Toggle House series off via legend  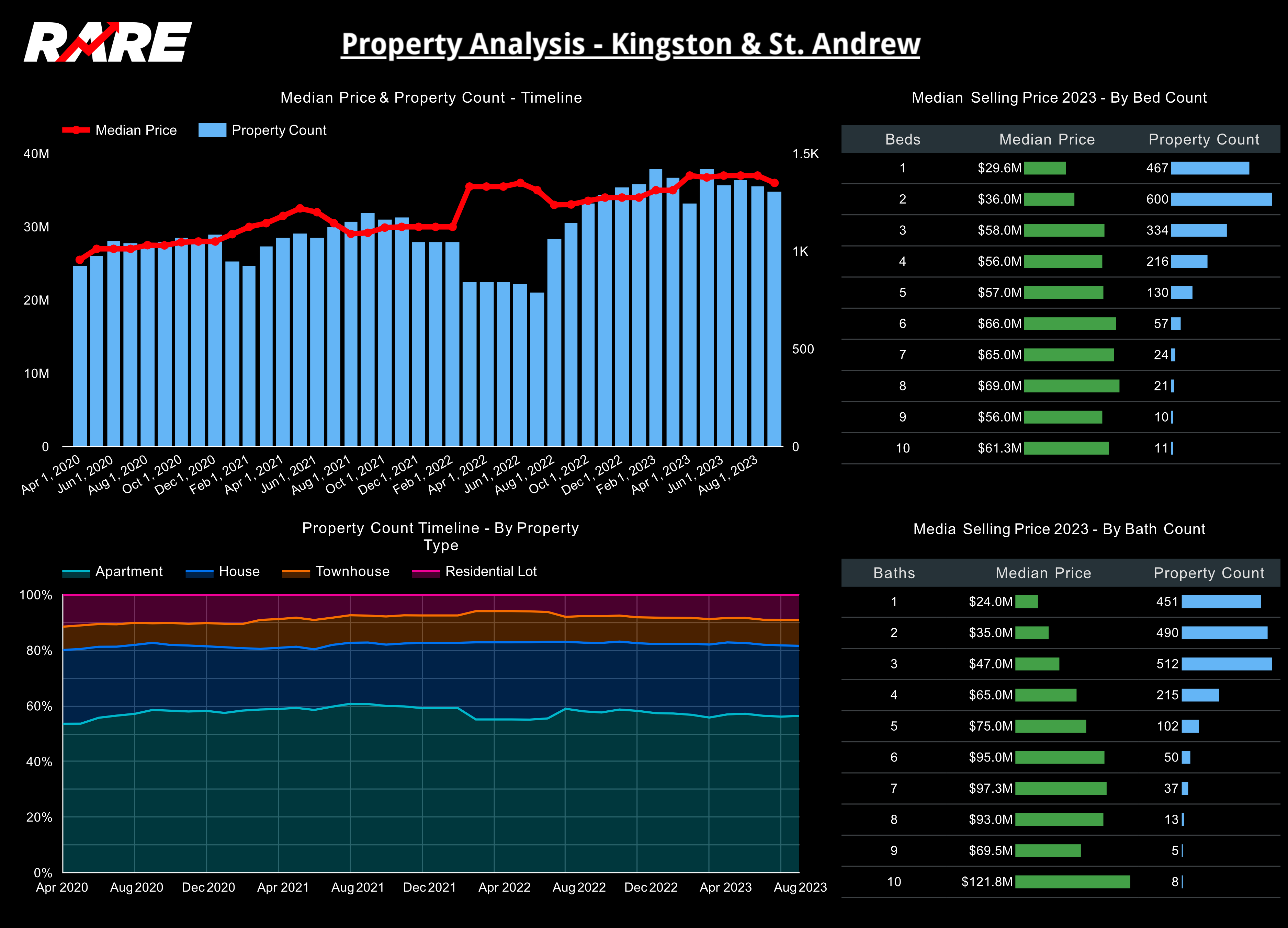pyautogui.click(x=238, y=572)
